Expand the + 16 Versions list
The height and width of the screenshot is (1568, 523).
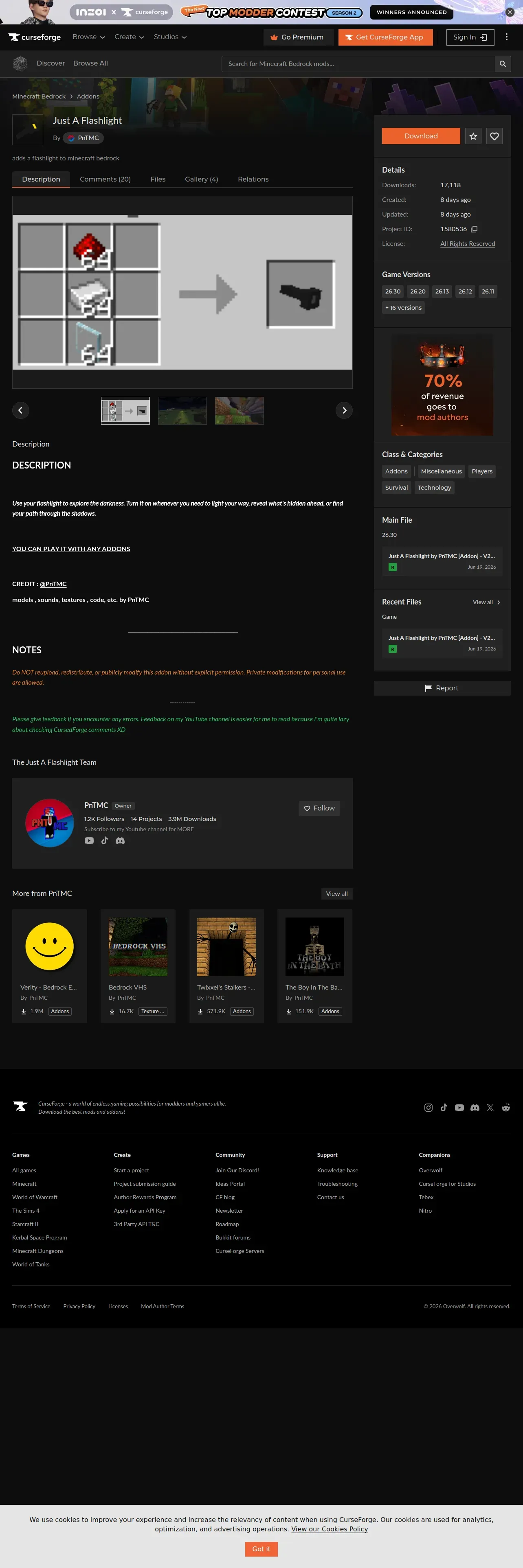point(403,308)
